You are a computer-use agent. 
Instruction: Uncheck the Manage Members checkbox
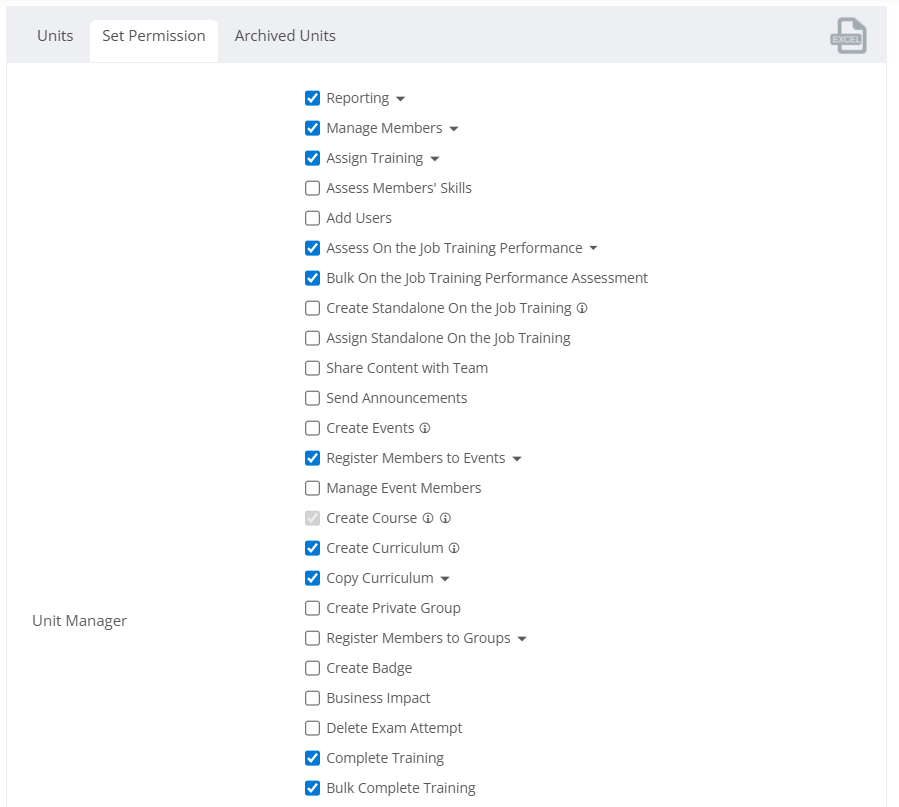[x=312, y=128]
